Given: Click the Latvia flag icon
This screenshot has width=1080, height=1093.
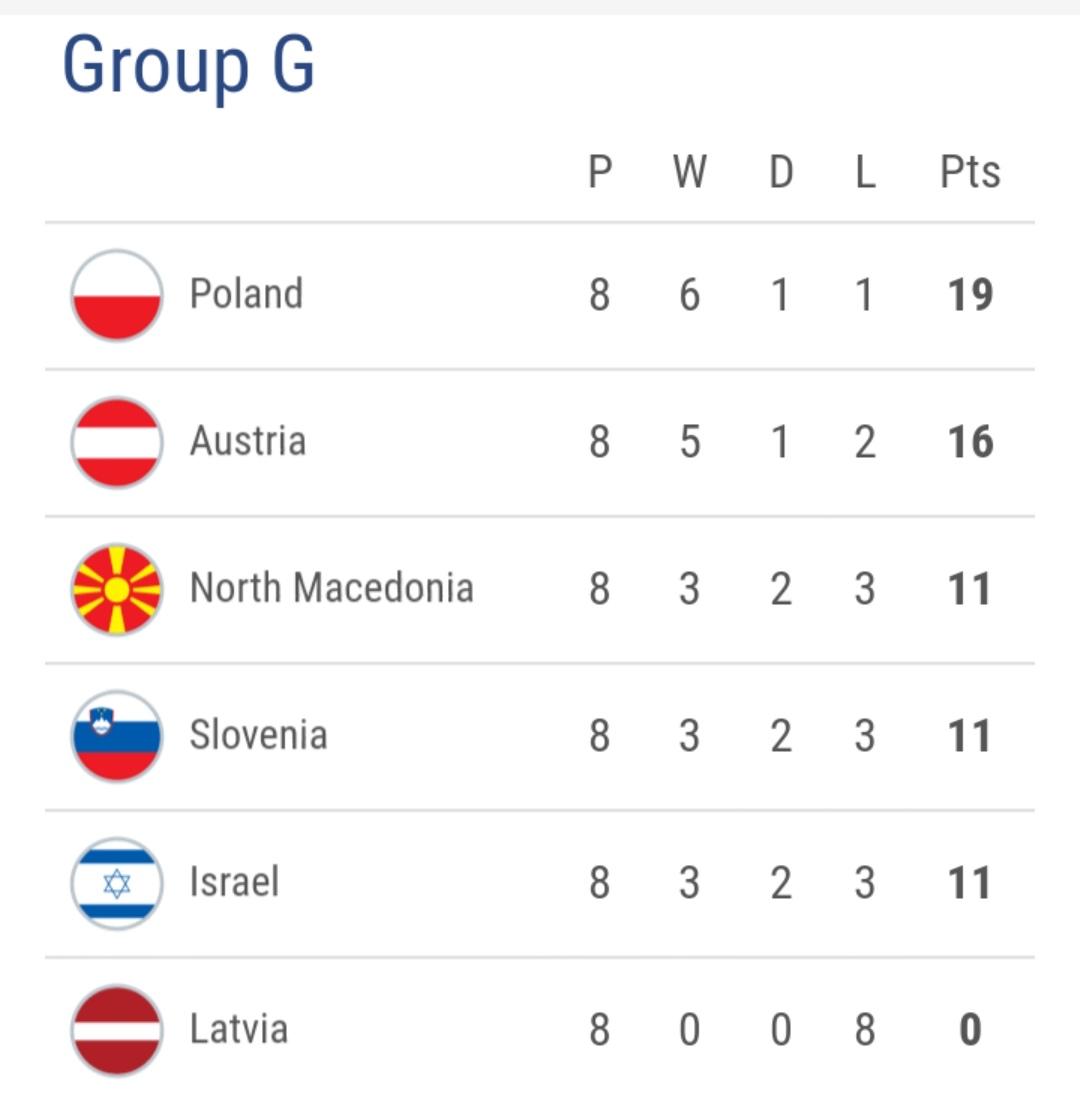Looking at the screenshot, I should [117, 1030].
